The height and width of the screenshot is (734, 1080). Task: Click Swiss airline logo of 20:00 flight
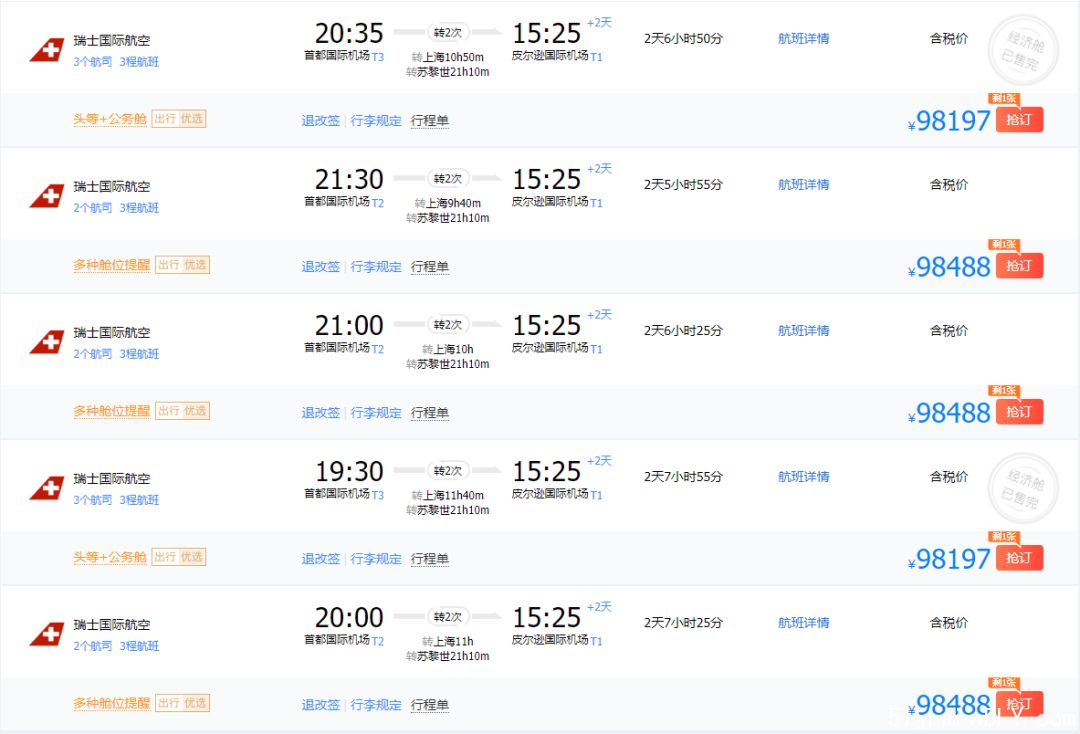(x=46, y=634)
